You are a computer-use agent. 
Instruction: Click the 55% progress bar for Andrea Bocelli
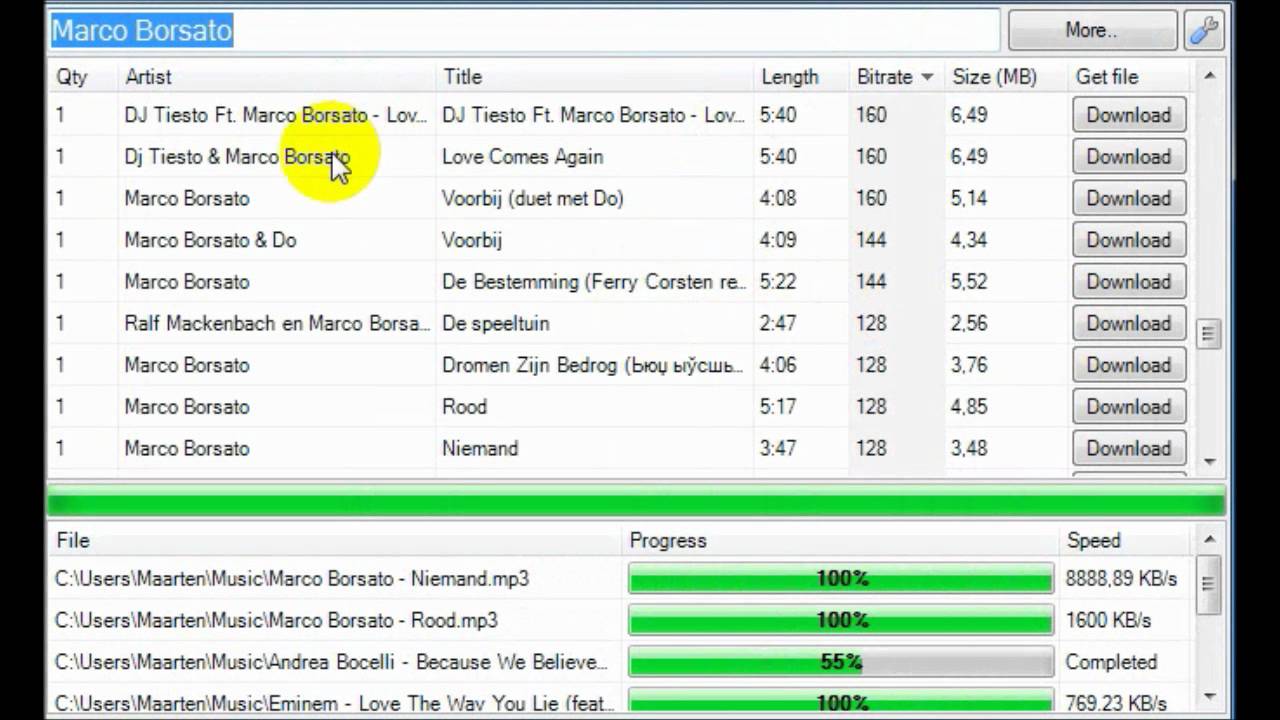click(x=841, y=662)
